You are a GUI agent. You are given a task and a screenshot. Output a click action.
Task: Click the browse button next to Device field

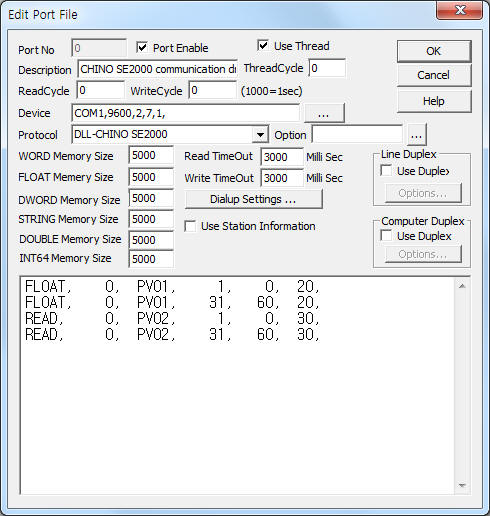(324, 113)
